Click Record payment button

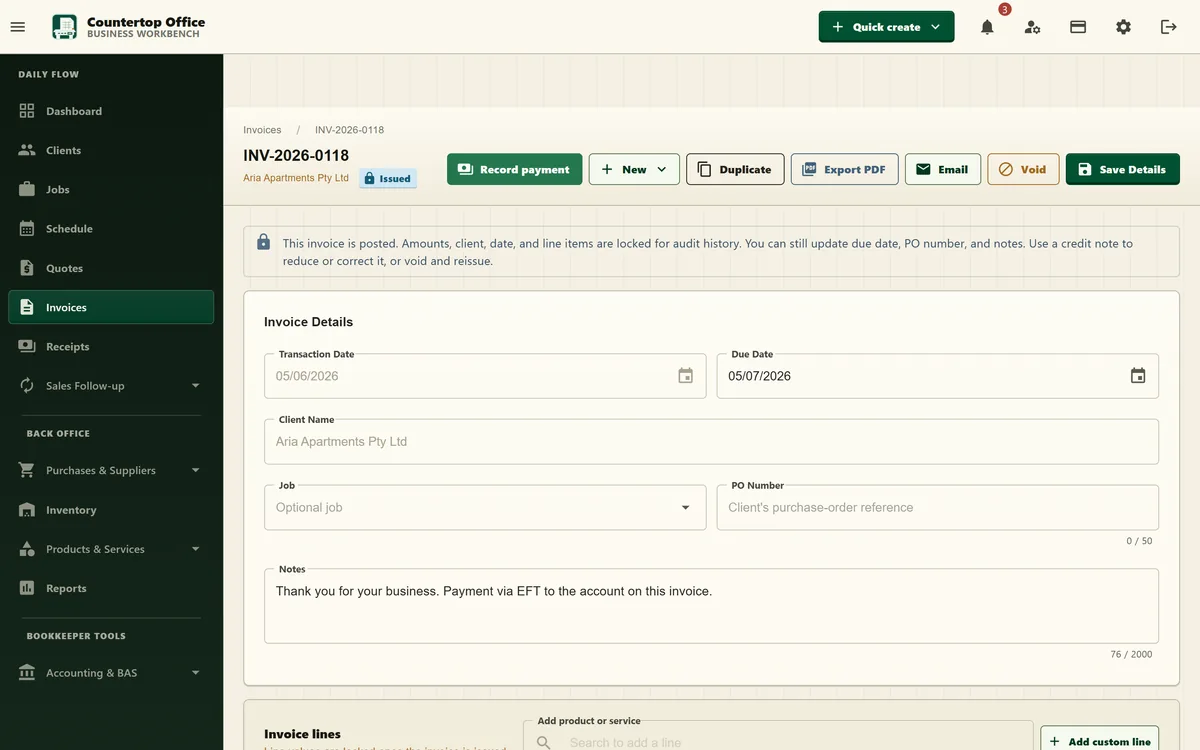tap(514, 169)
